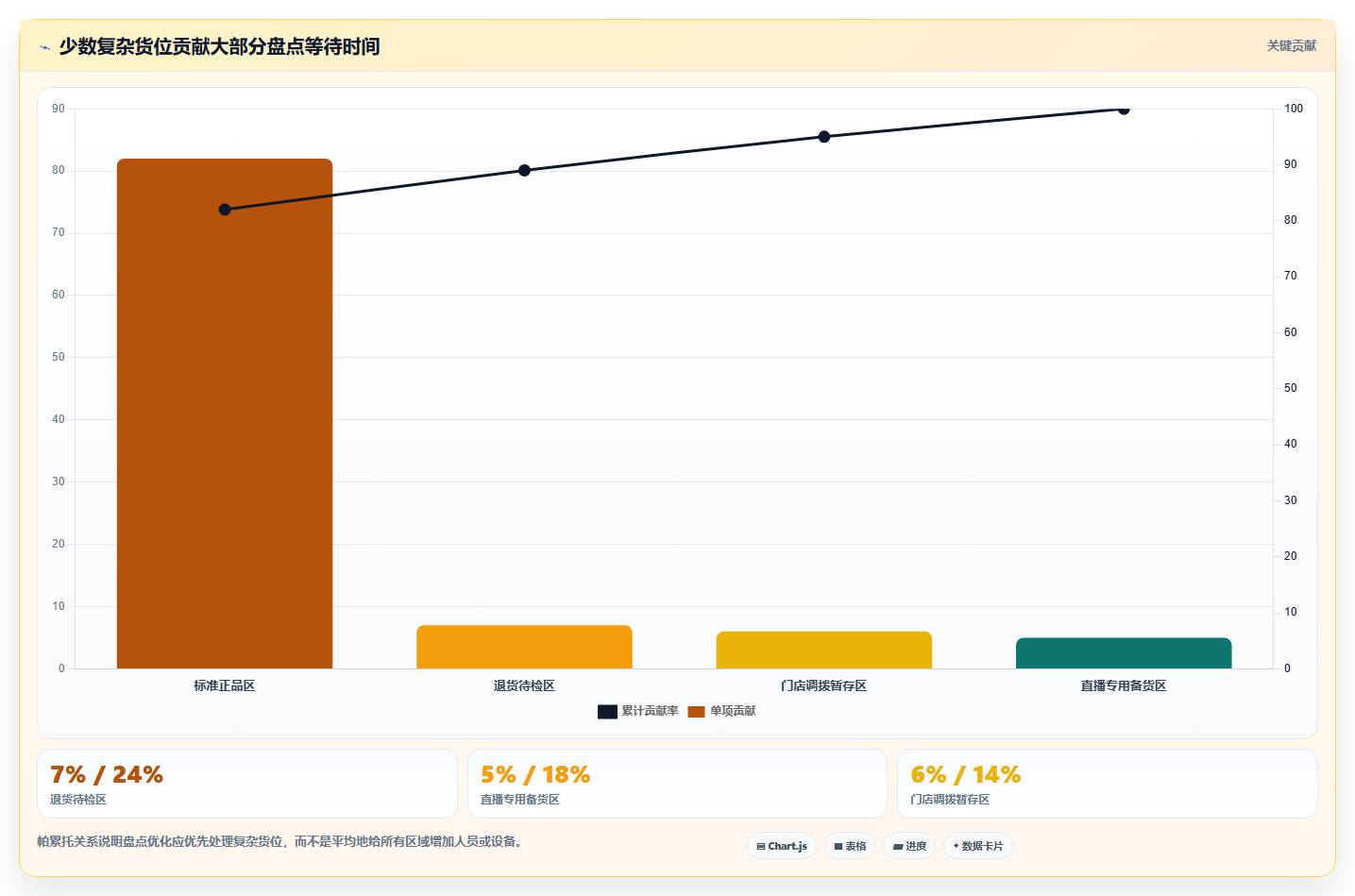Click the line point above 门店调拨暂存区
The height and width of the screenshot is (896, 1355).
point(824,137)
